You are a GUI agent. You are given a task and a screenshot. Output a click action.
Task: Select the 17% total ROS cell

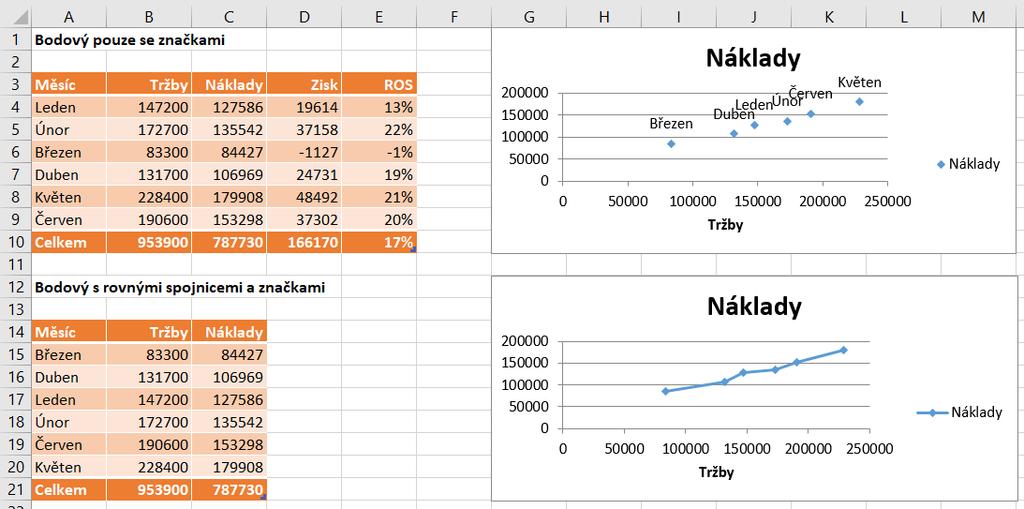click(379, 242)
